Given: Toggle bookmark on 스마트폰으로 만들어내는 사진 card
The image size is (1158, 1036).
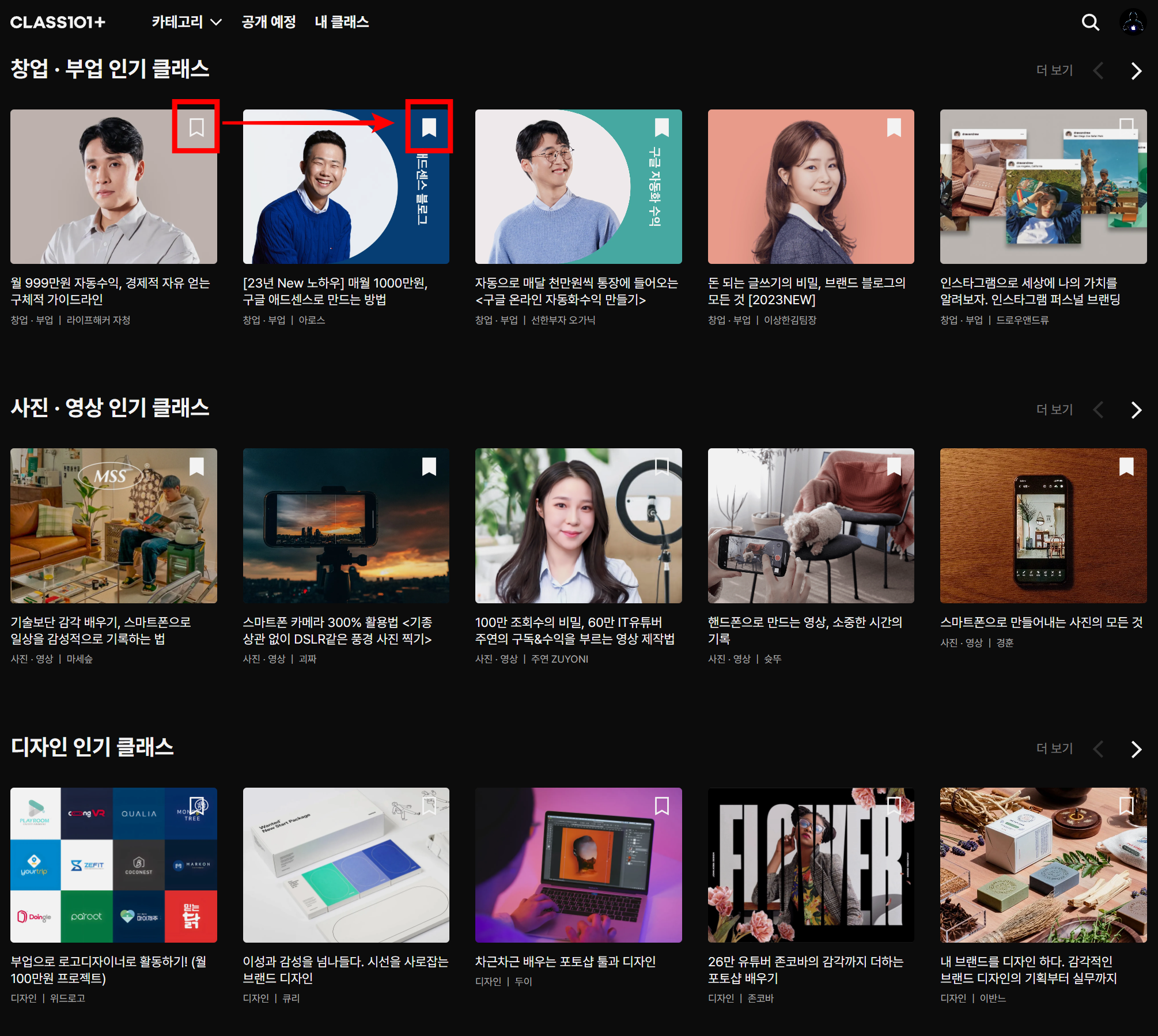Looking at the screenshot, I should tap(1126, 466).
